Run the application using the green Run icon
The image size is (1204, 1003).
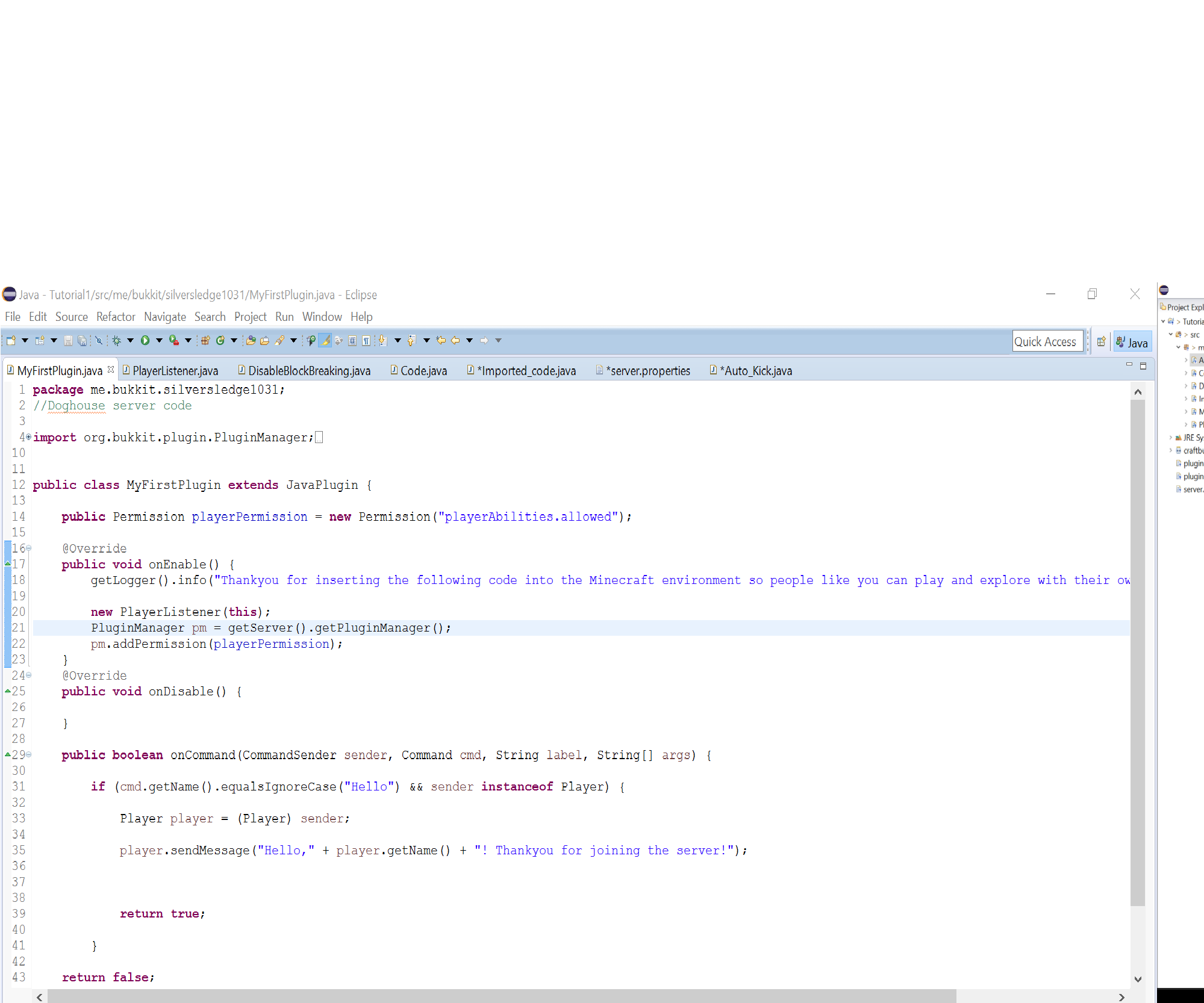pyautogui.click(x=145, y=340)
